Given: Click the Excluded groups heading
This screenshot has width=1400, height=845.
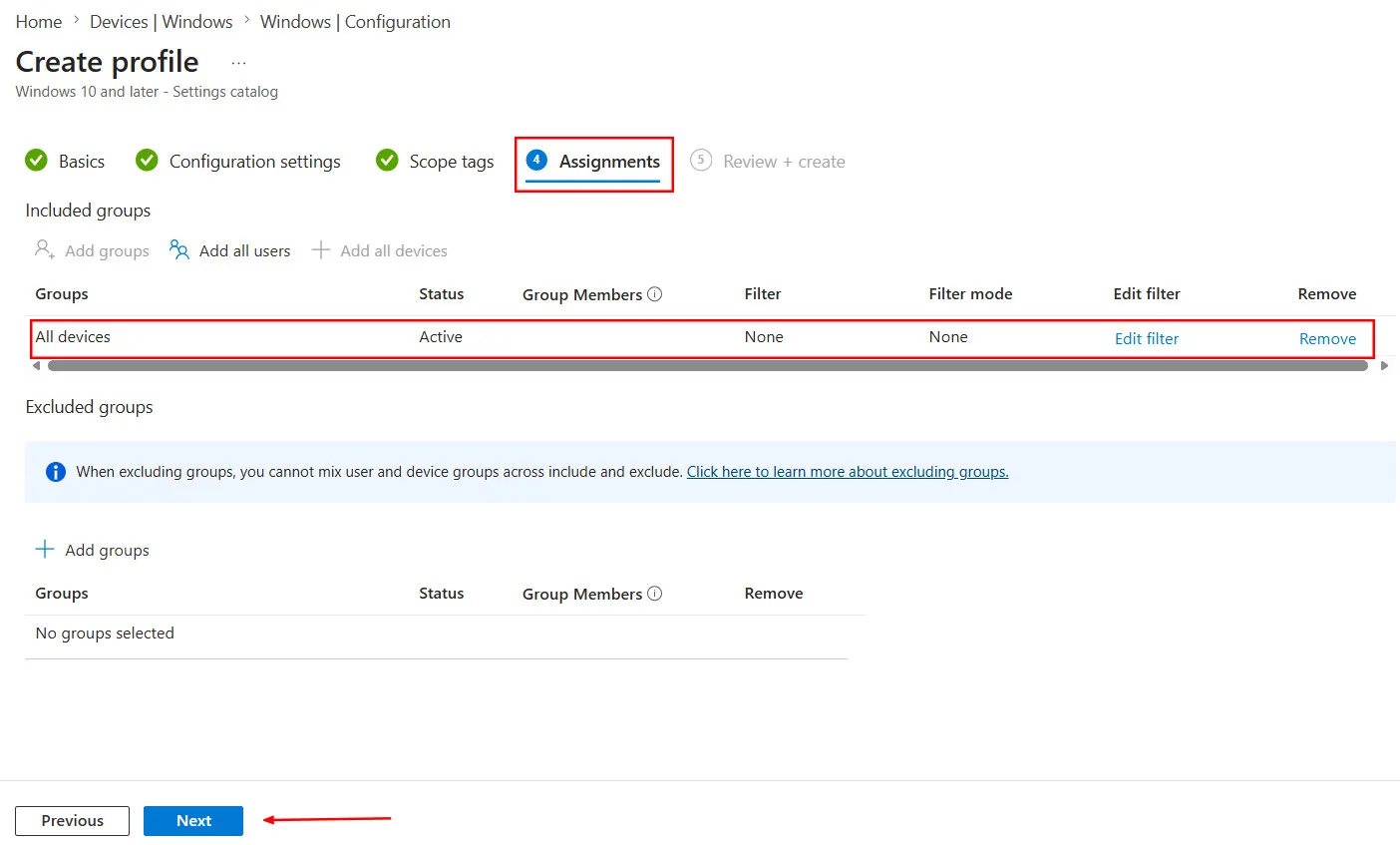Looking at the screenshot, I should [x=89, y=407].
